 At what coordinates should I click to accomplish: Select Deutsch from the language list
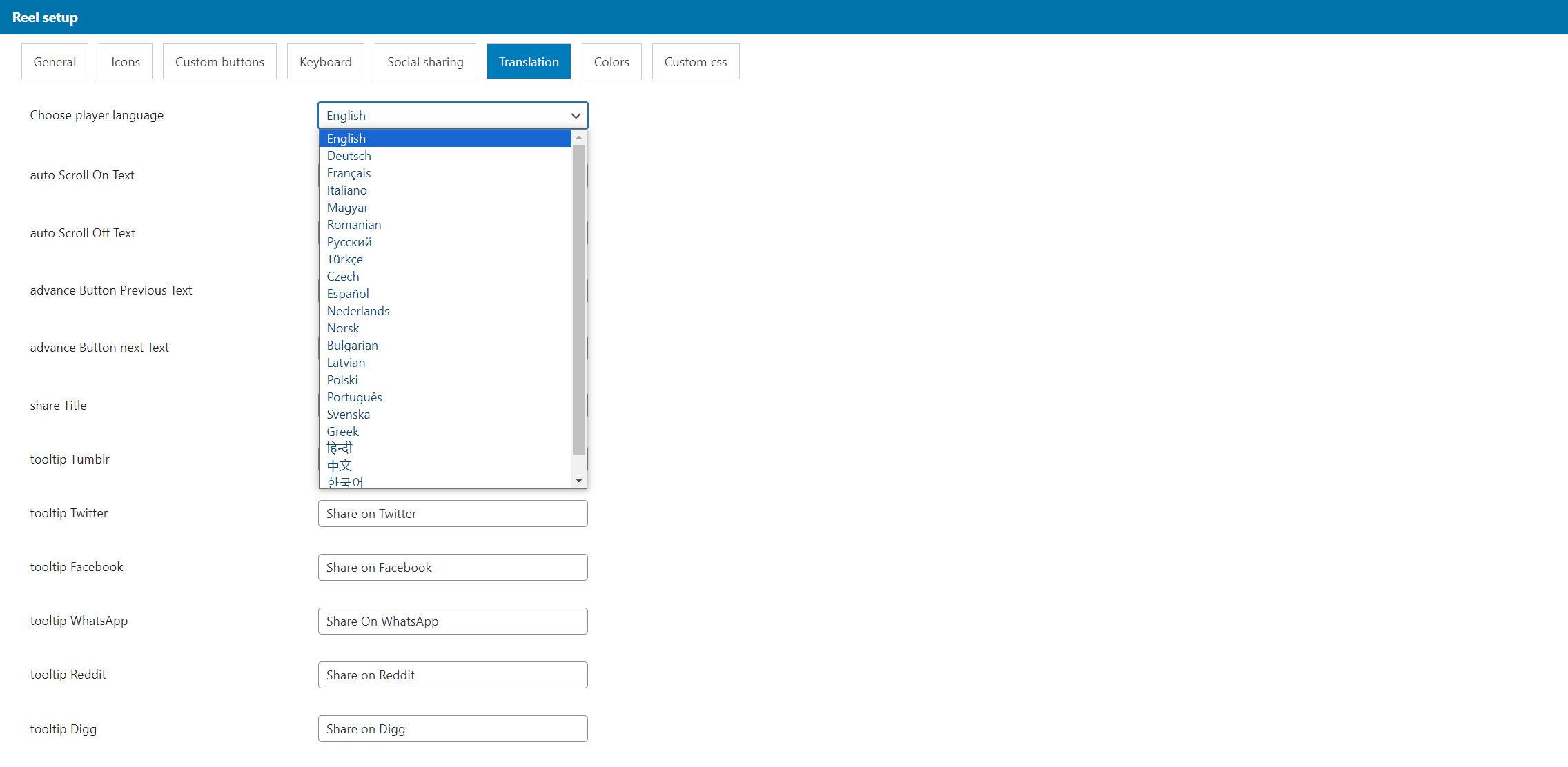point(349,156)
